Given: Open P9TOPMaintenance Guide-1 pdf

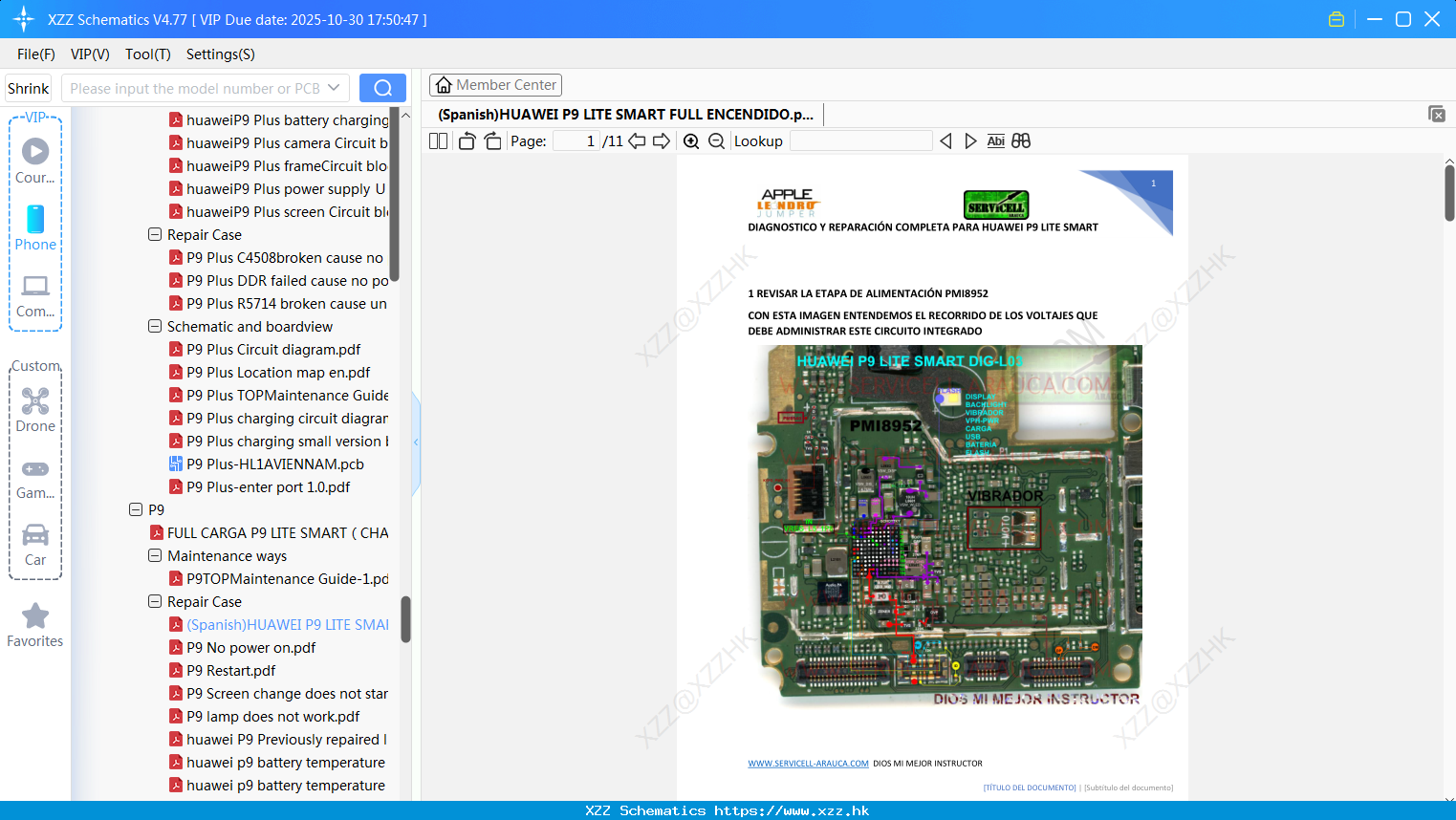Looking at the screenshot, I should click(x=287, y=578).
